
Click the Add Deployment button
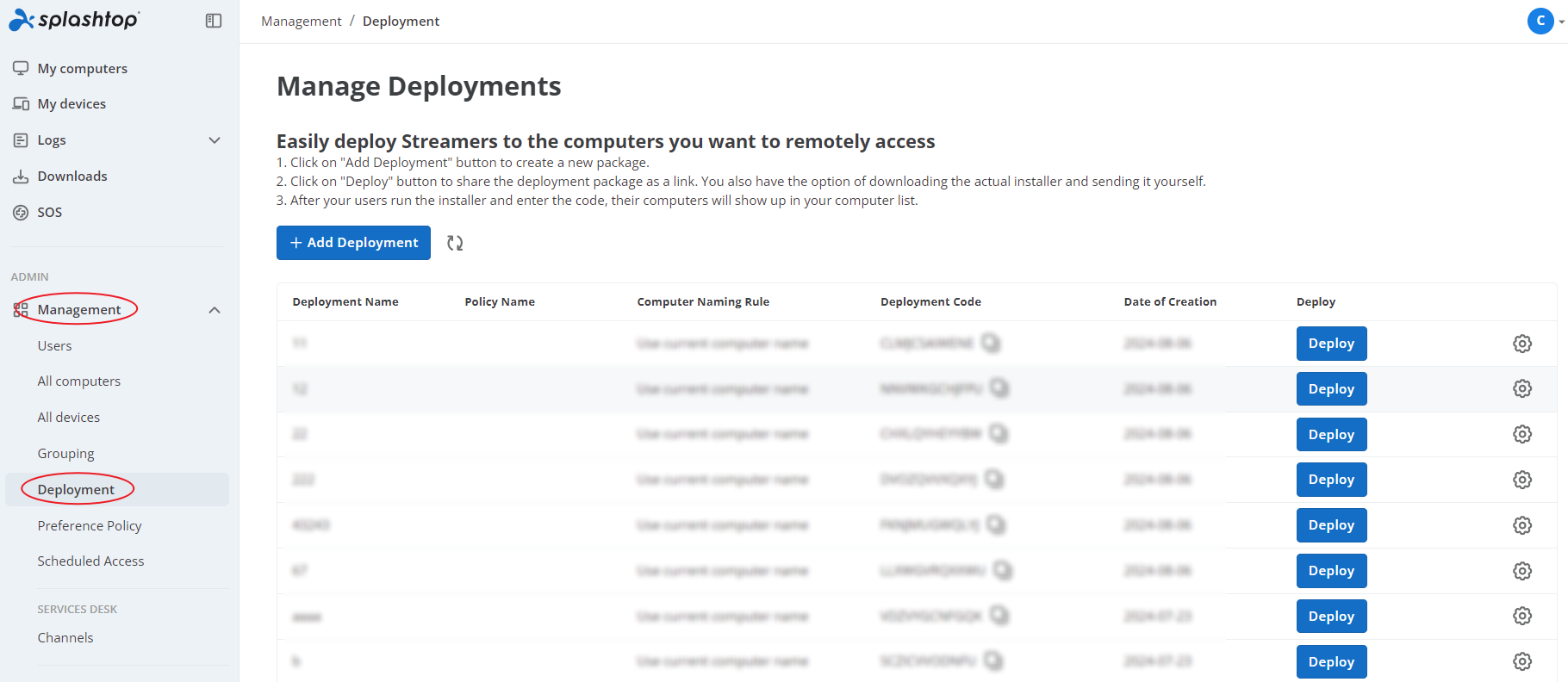[353, 243]
